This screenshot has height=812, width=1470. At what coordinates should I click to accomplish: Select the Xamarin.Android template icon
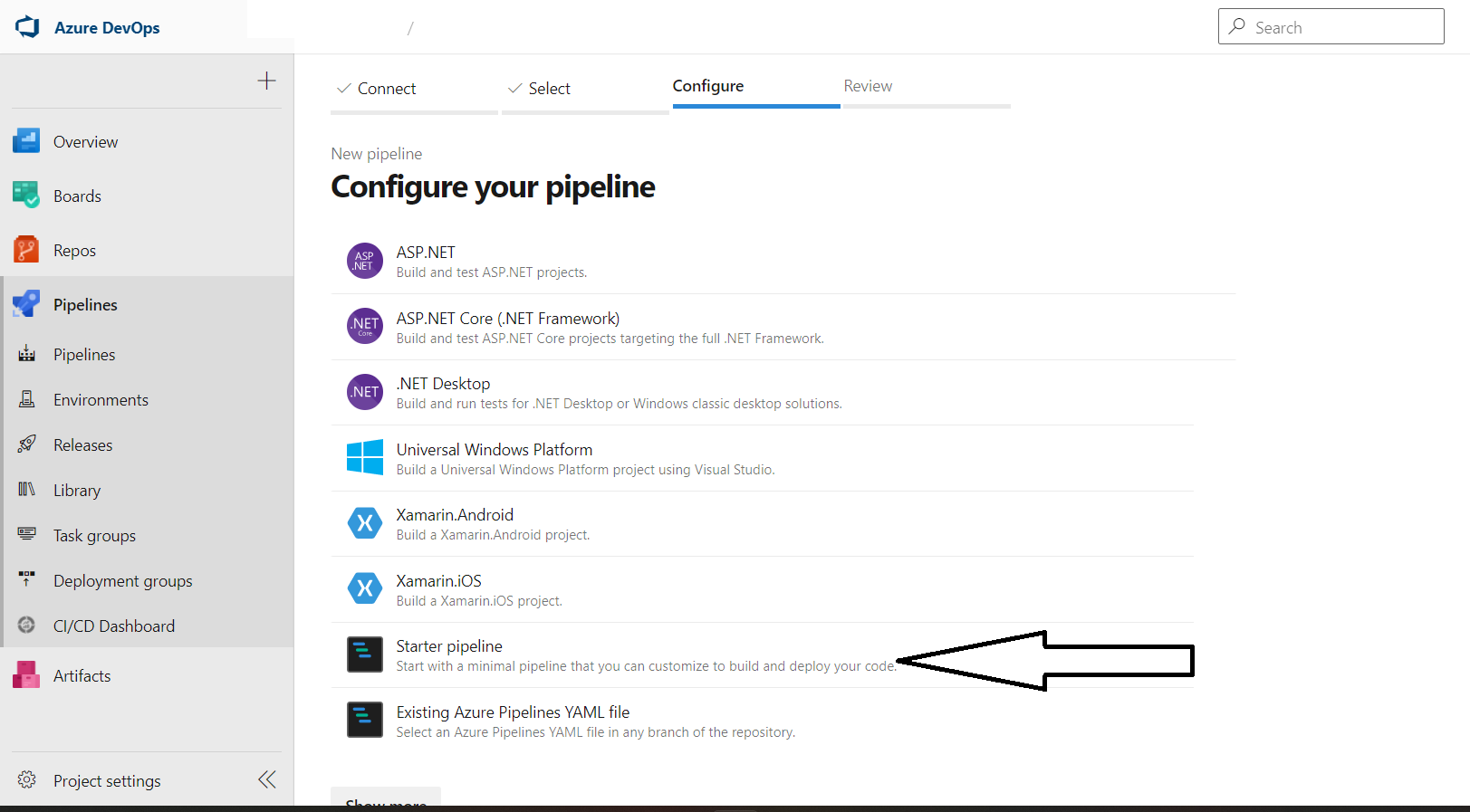click(x=365, y=522)
